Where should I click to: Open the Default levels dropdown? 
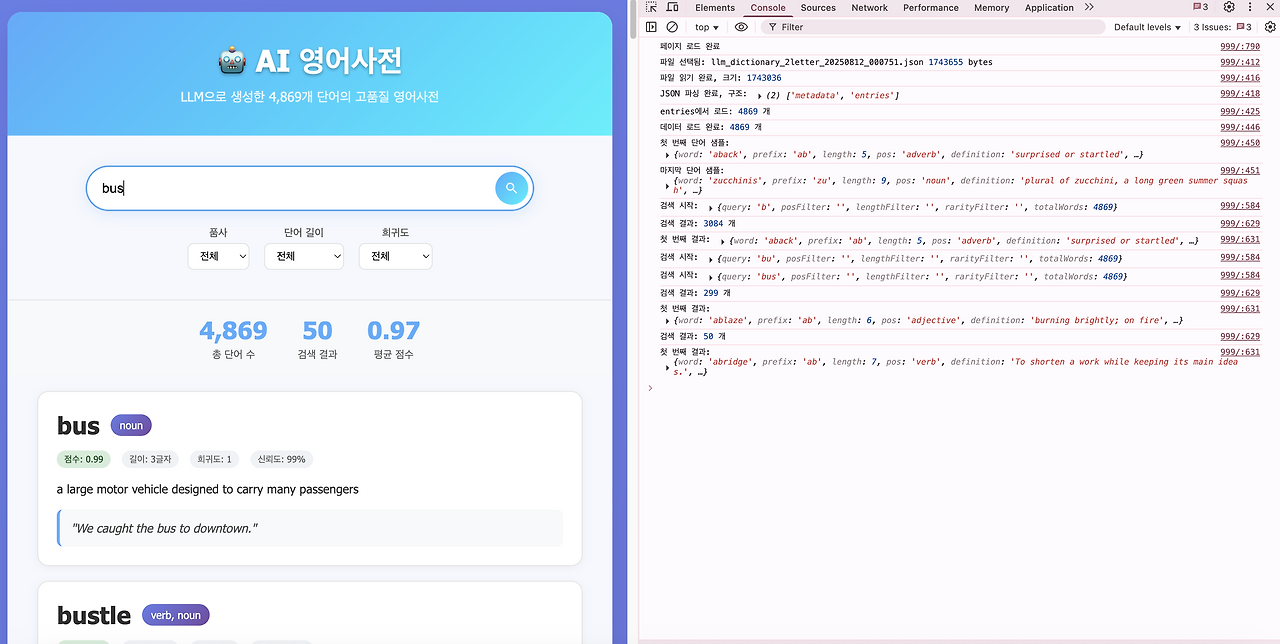point(1146,27)
